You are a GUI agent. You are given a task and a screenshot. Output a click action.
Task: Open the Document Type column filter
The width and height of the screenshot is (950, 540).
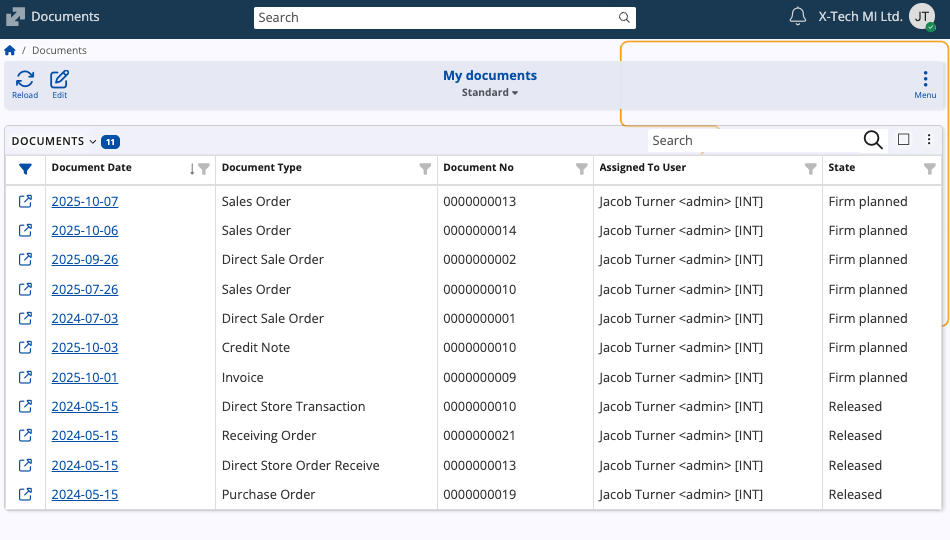click(x=425, y=169)
